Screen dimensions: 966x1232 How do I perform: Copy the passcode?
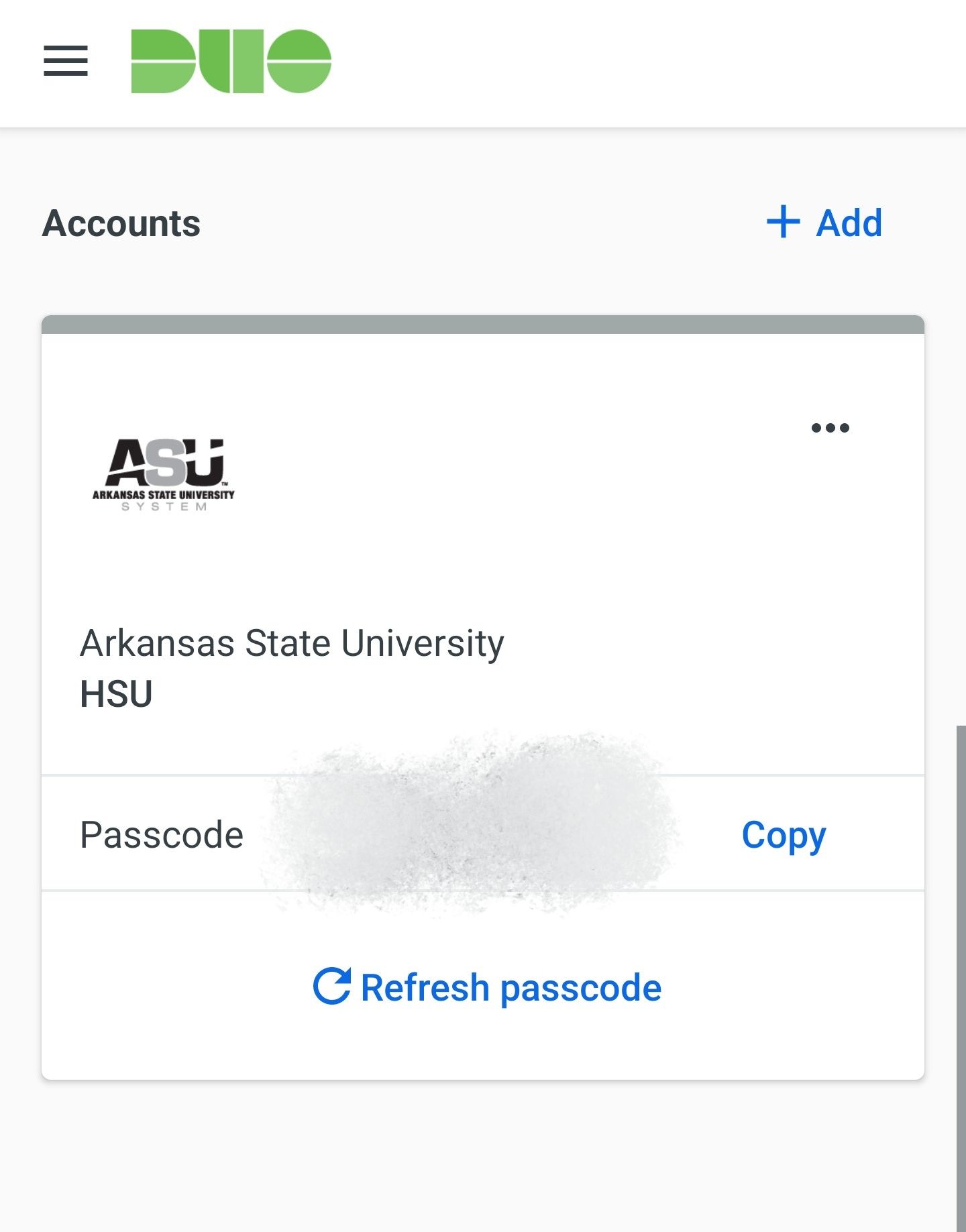[x=784, y=836]
